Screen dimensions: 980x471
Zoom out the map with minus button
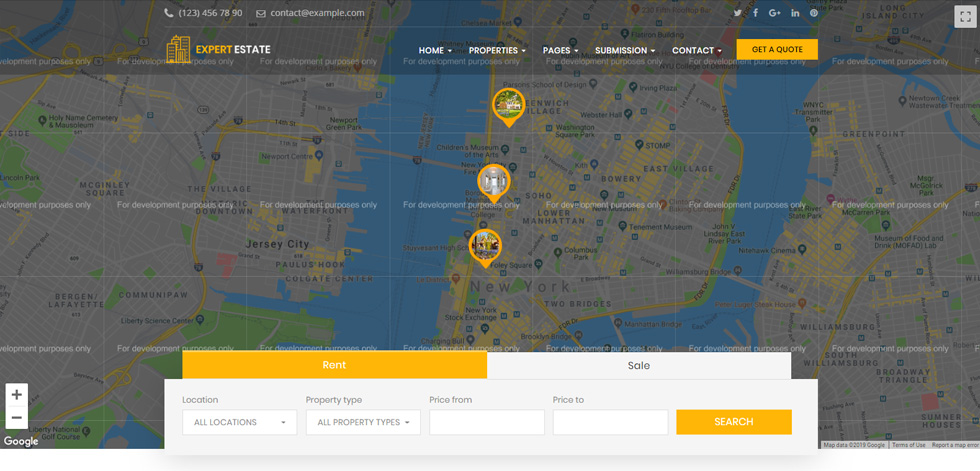pos(17,417)
